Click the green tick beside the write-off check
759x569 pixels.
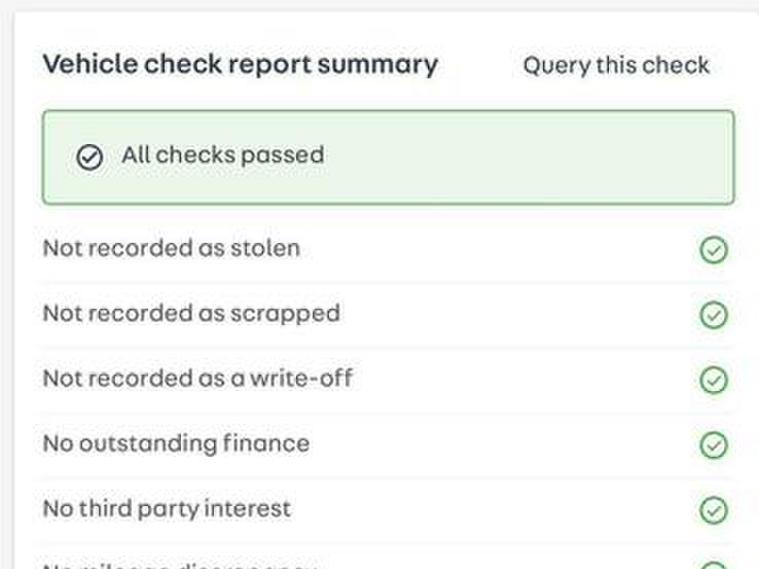coord(713,380)
